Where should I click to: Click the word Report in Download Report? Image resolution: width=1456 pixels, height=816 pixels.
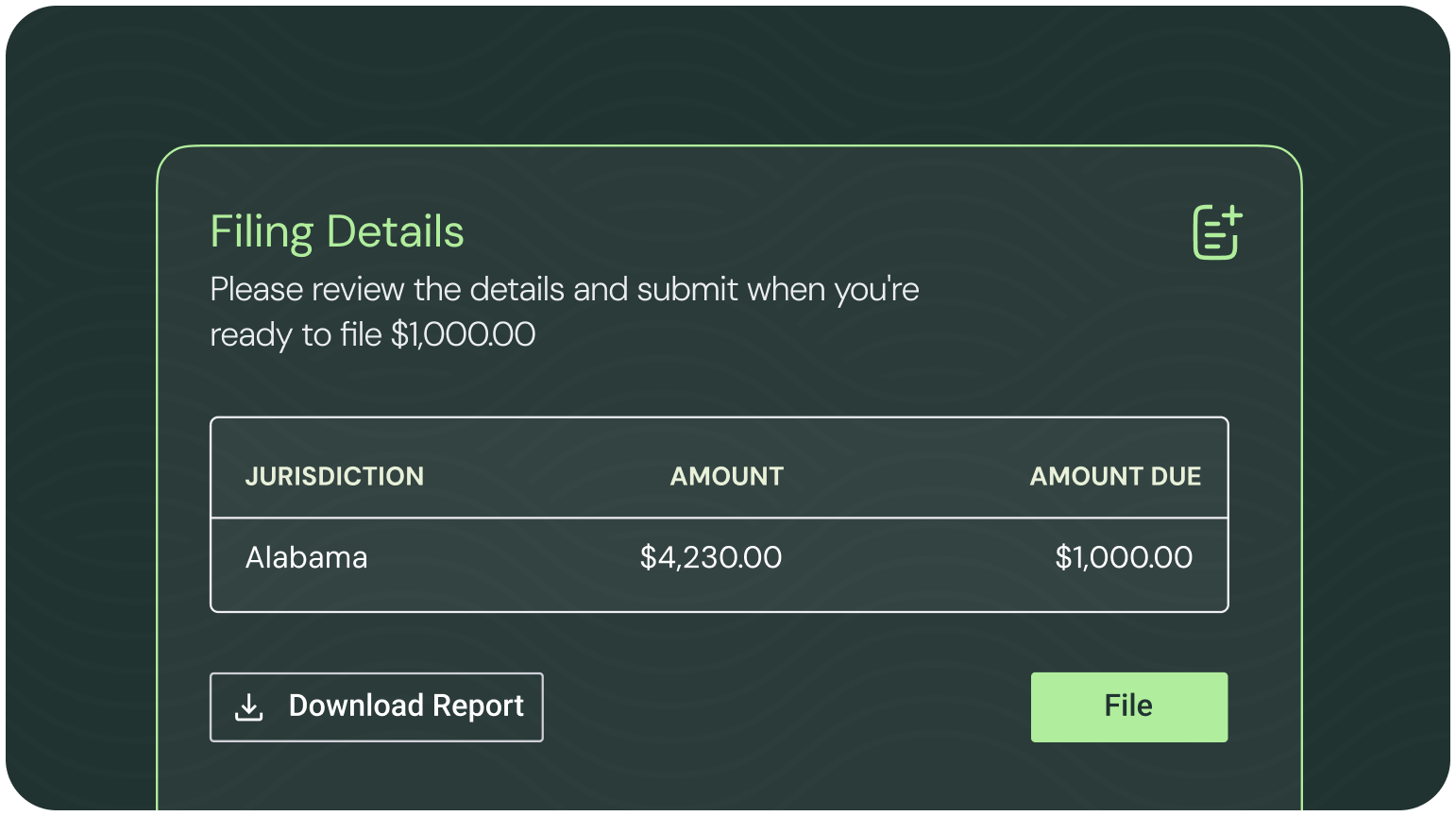click(478, 706)
